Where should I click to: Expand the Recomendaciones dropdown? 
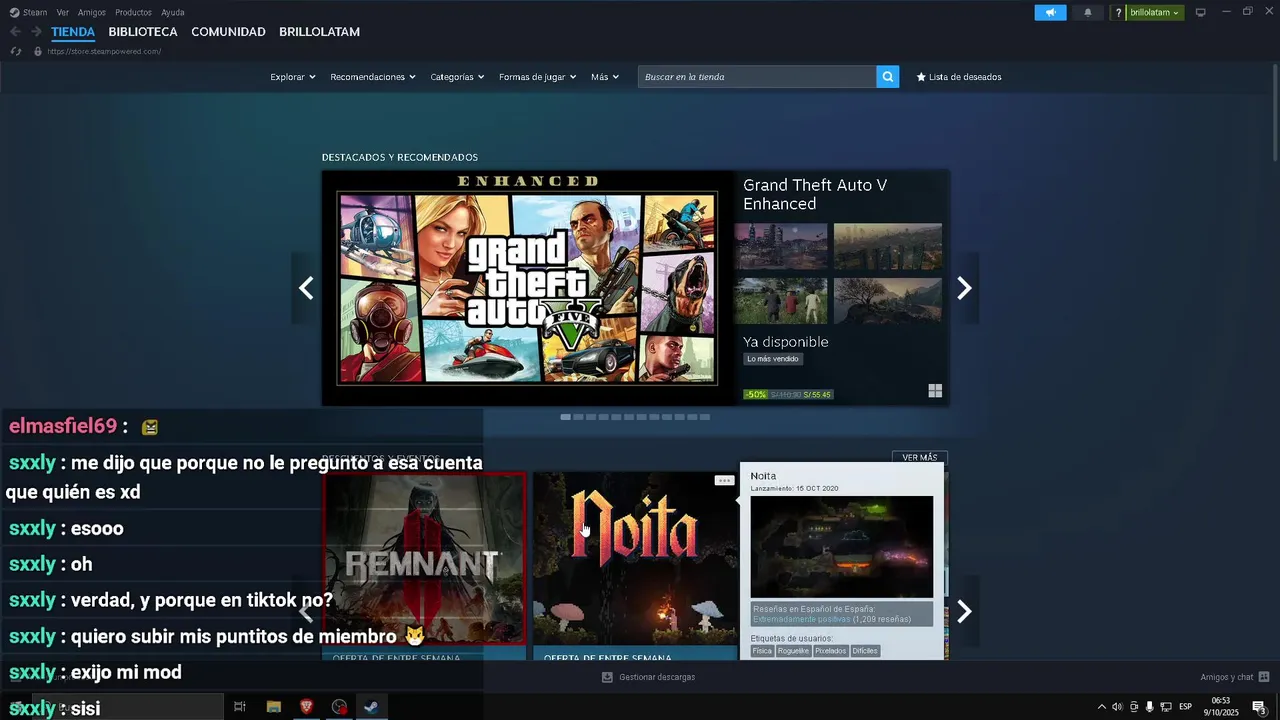373,77
